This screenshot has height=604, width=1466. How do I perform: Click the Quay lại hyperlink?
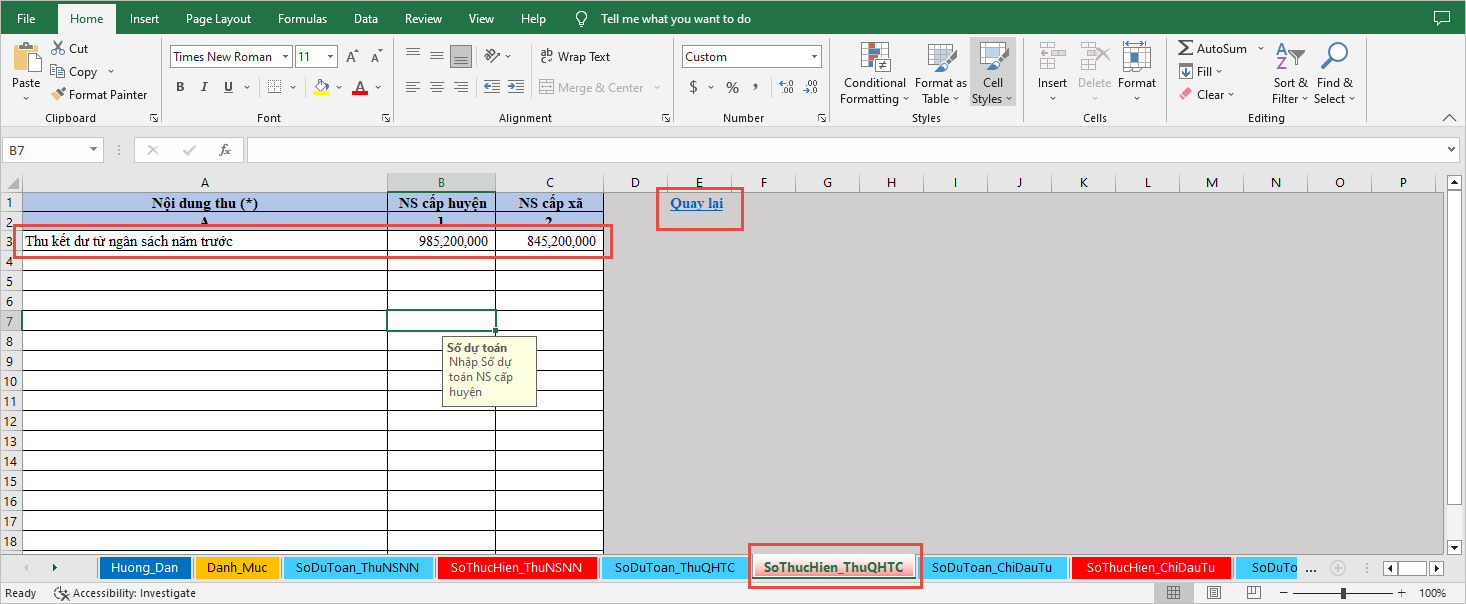click(696, 203)
